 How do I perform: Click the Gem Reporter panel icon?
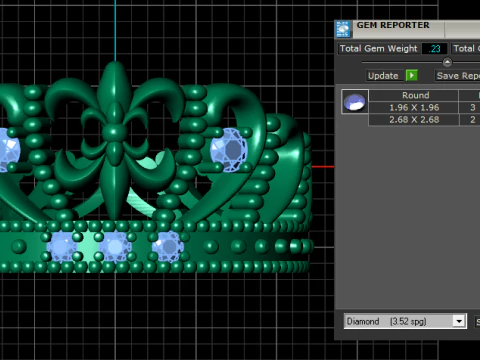pos(343,29)
